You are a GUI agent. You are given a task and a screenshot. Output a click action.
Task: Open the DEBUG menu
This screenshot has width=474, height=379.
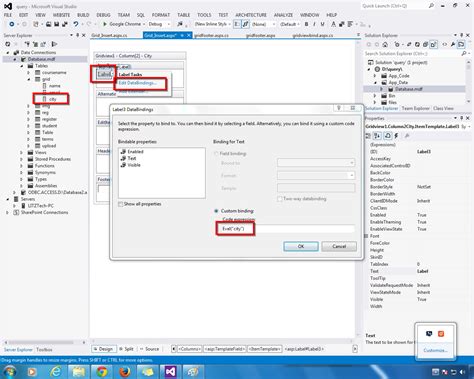[103, 15]
